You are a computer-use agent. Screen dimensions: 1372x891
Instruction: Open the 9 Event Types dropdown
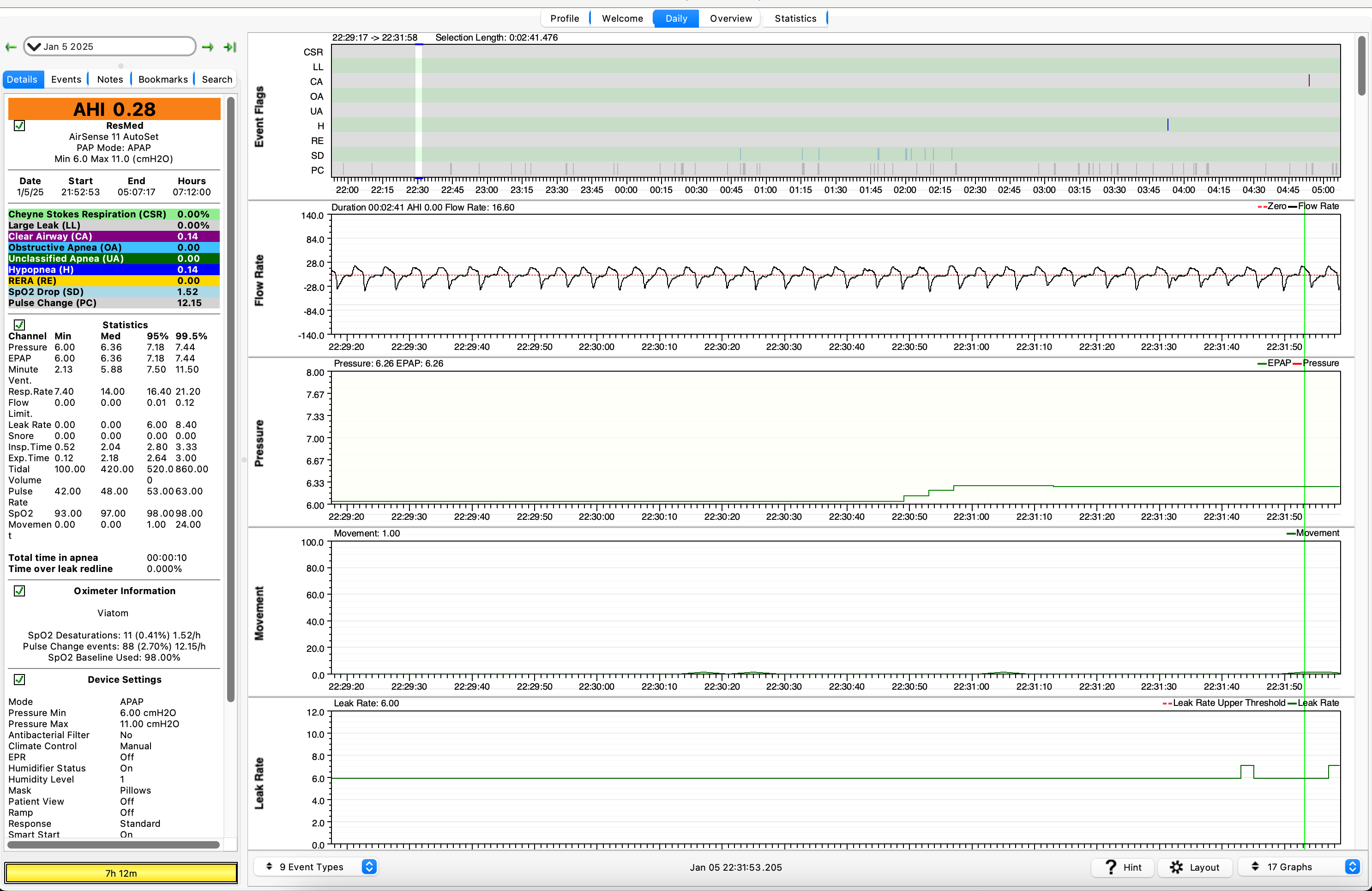[x=316, y=867]
